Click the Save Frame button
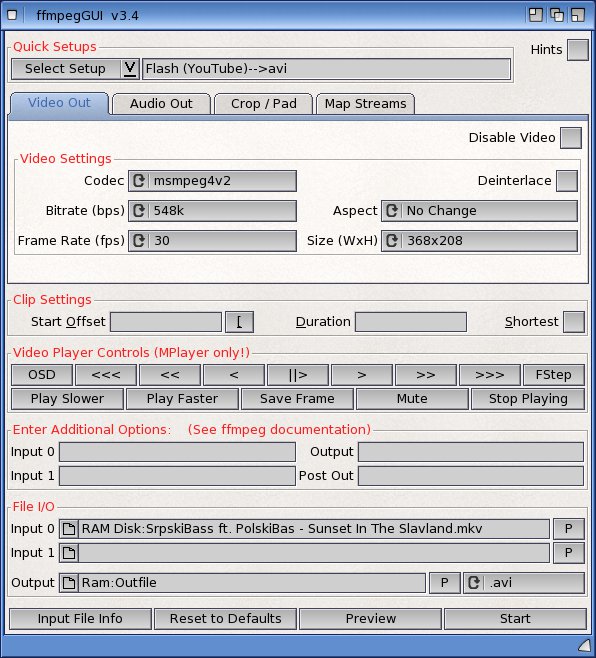This screenshot has width=596, height=658. pyautogui.click(x=297, y=399)
